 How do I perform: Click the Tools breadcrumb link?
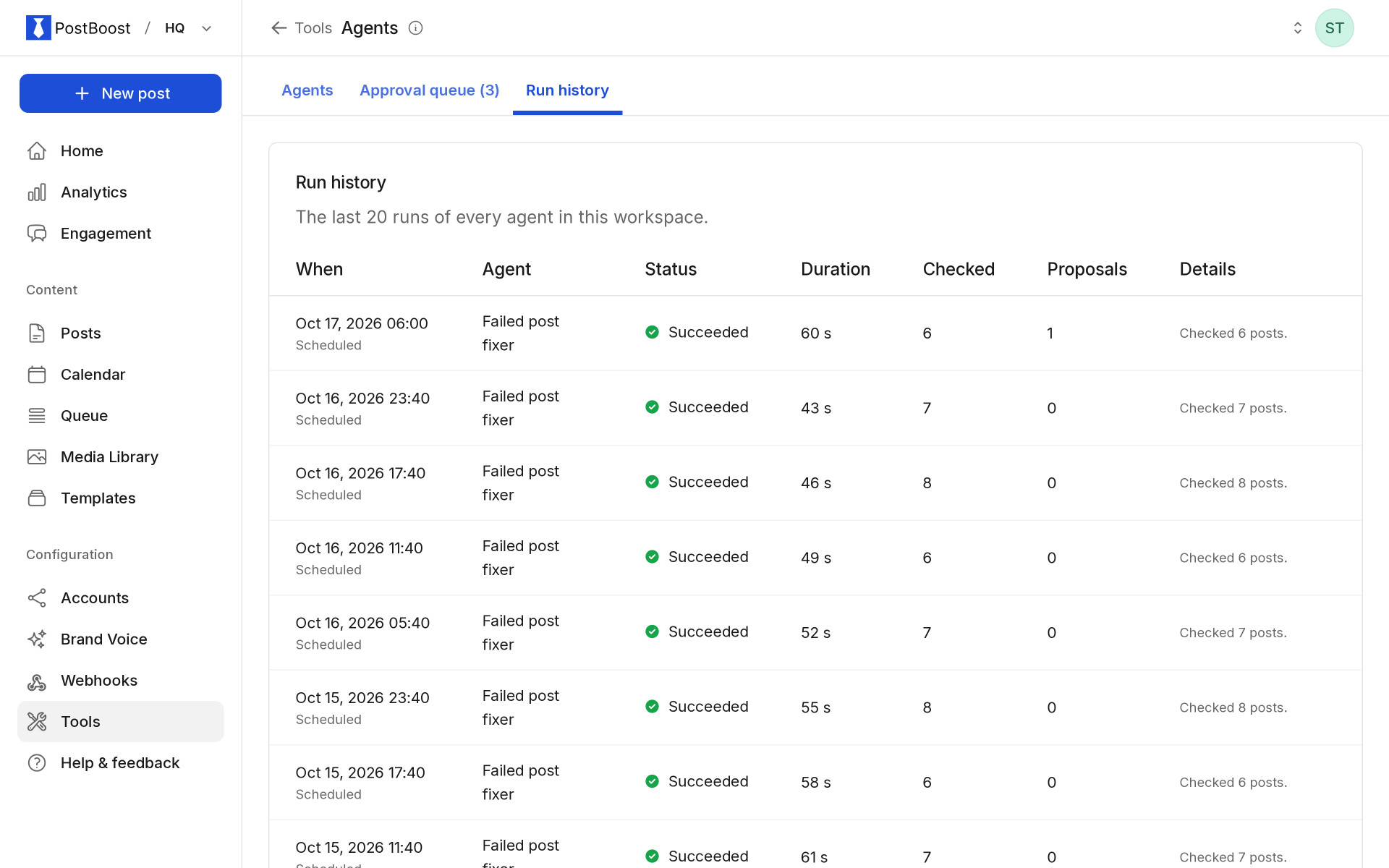(x=313, y=28)
